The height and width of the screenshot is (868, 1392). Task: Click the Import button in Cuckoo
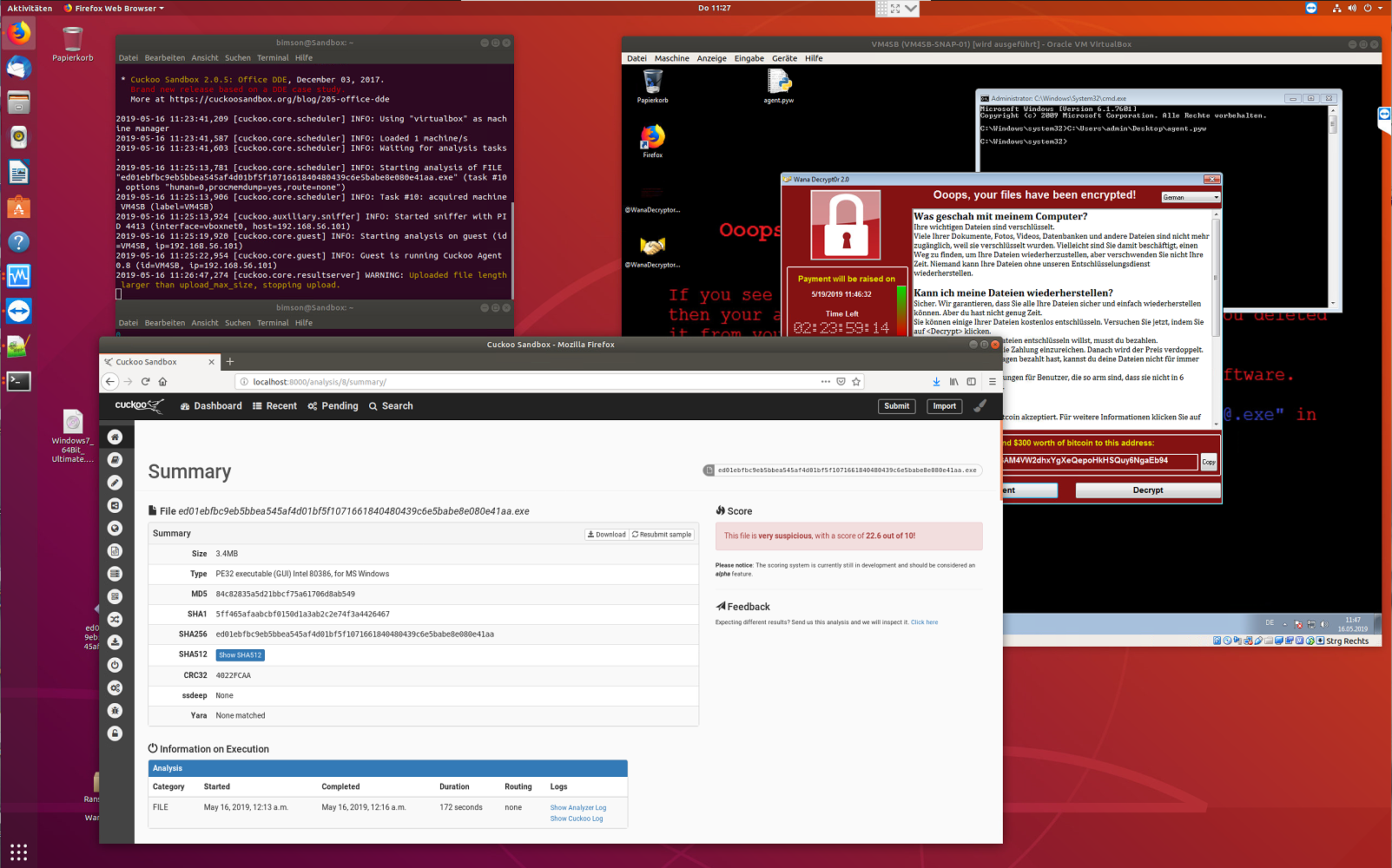coord(945,406)
